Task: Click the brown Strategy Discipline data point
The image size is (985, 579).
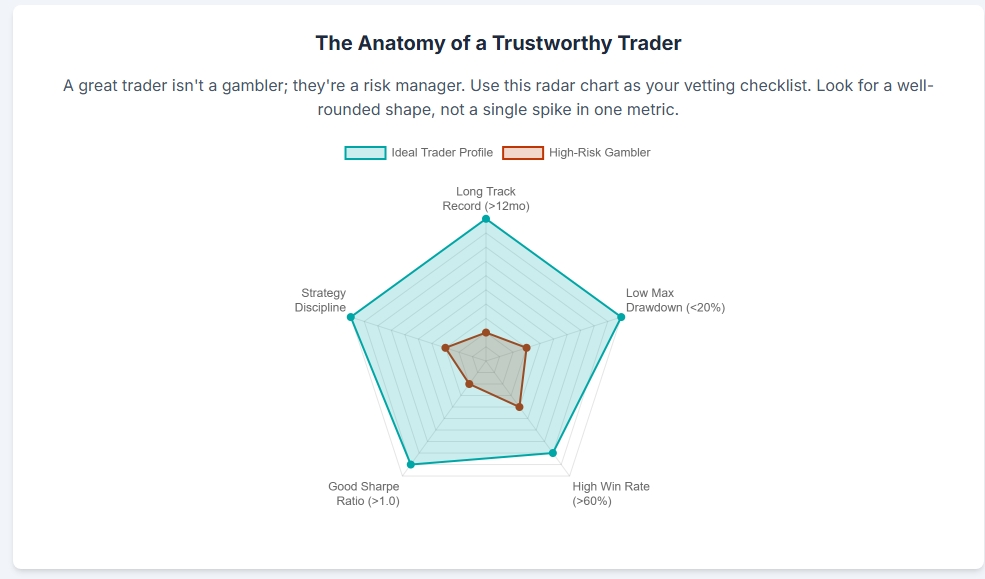Action: (x=446, y=348)
